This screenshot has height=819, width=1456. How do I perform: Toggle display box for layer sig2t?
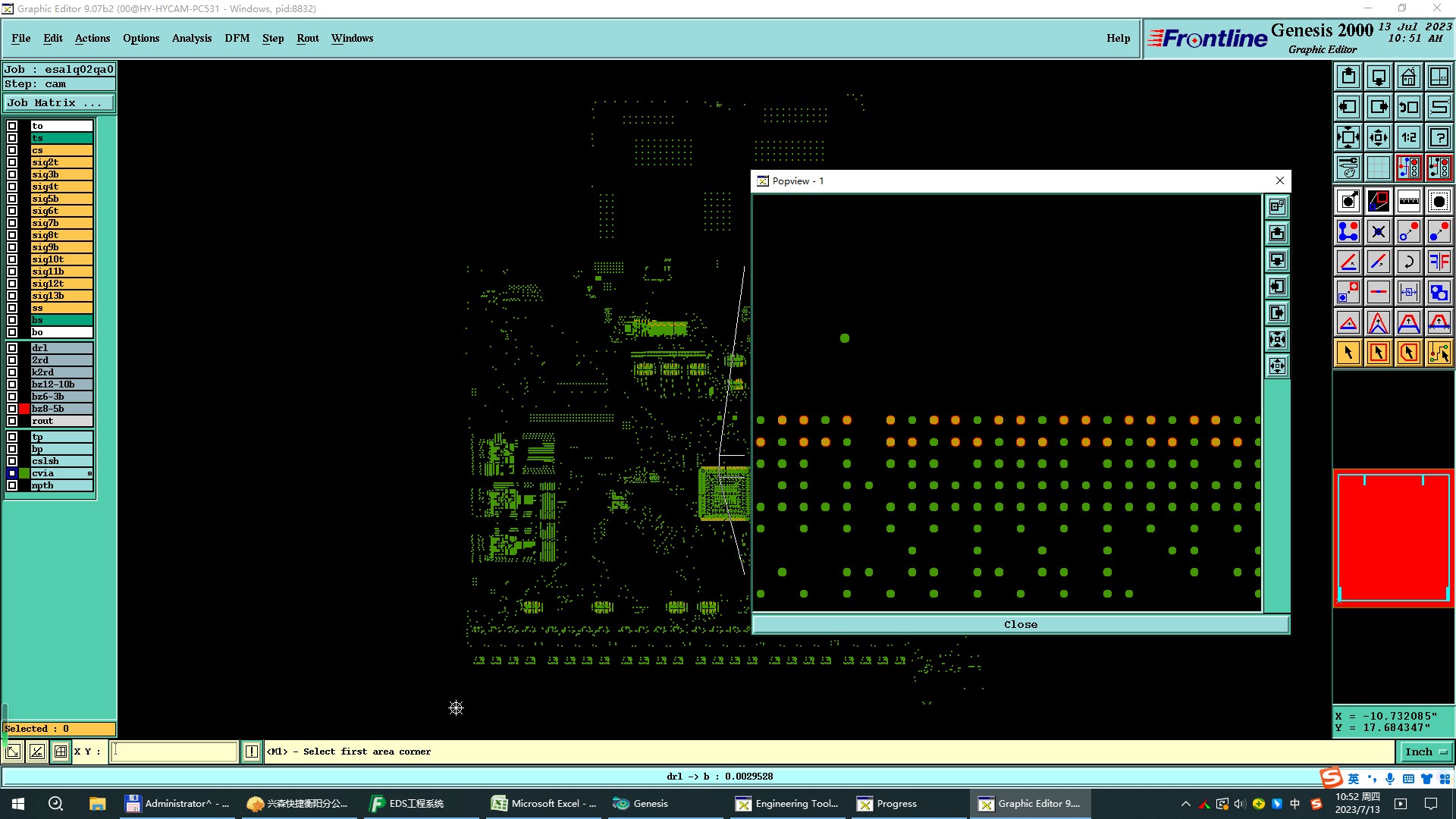[12, 162]
